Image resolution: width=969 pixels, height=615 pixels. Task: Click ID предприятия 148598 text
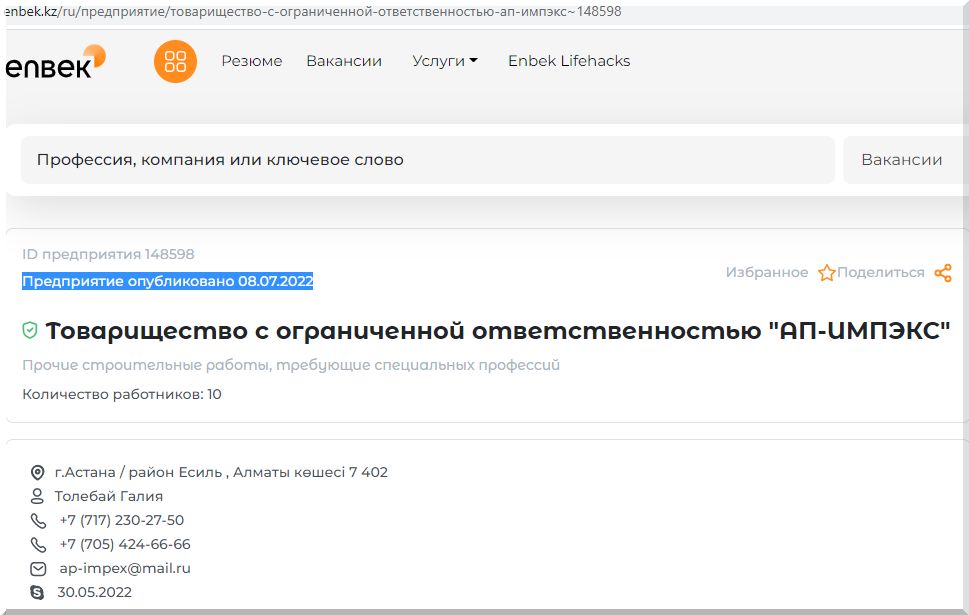[108, 254]
